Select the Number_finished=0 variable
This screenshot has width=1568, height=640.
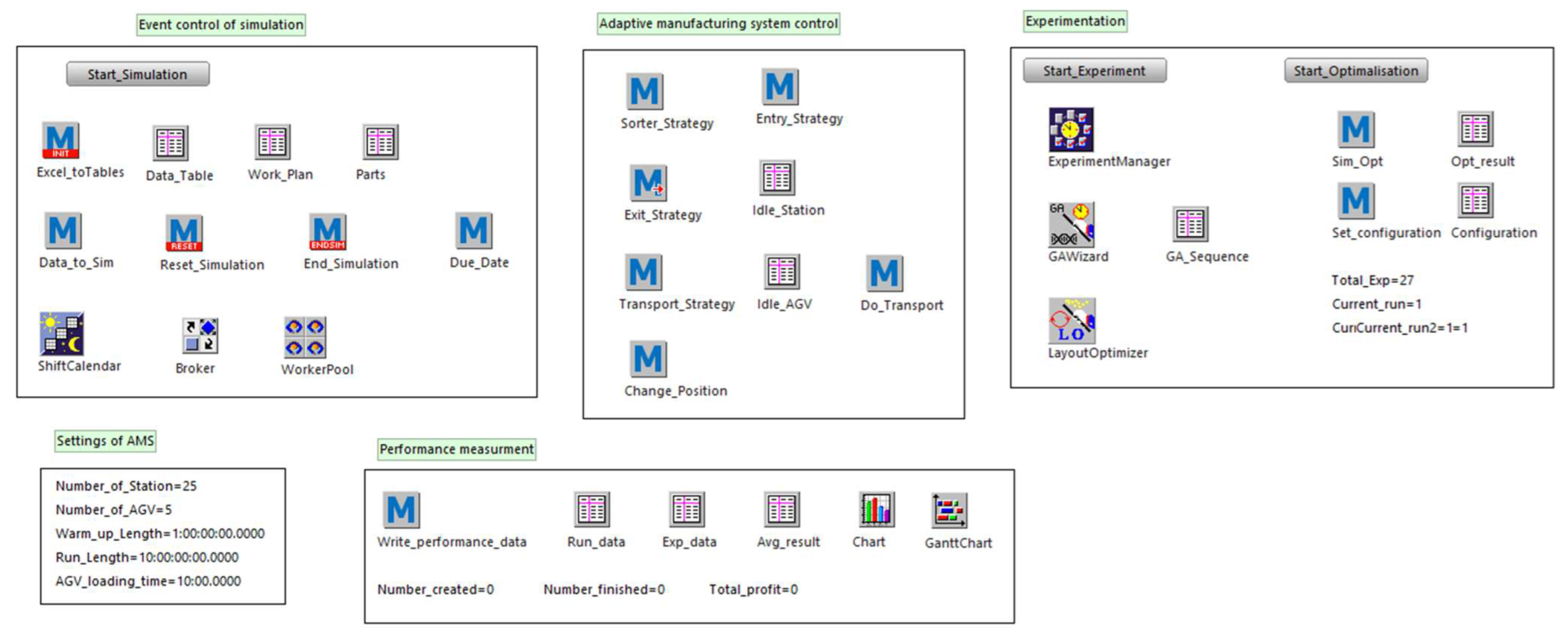[x=604, y=589]
